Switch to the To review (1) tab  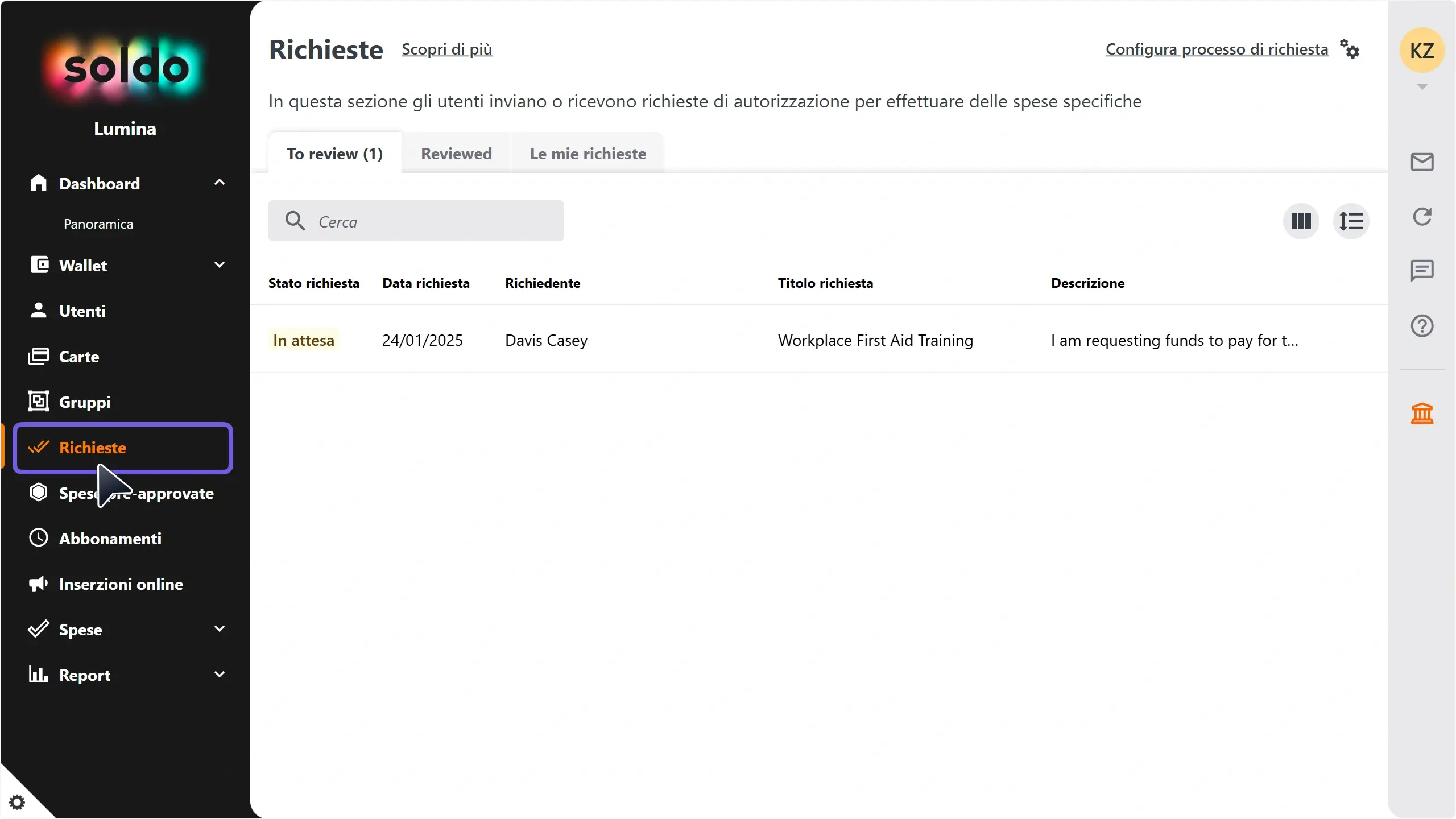(x=335, y=154)
